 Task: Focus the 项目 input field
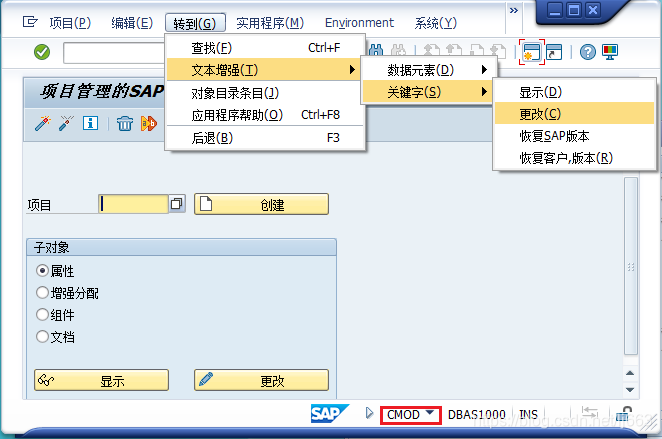[133, 204]
